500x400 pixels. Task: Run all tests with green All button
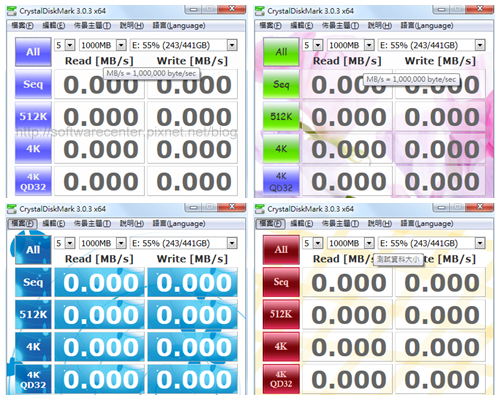[281, 52]
